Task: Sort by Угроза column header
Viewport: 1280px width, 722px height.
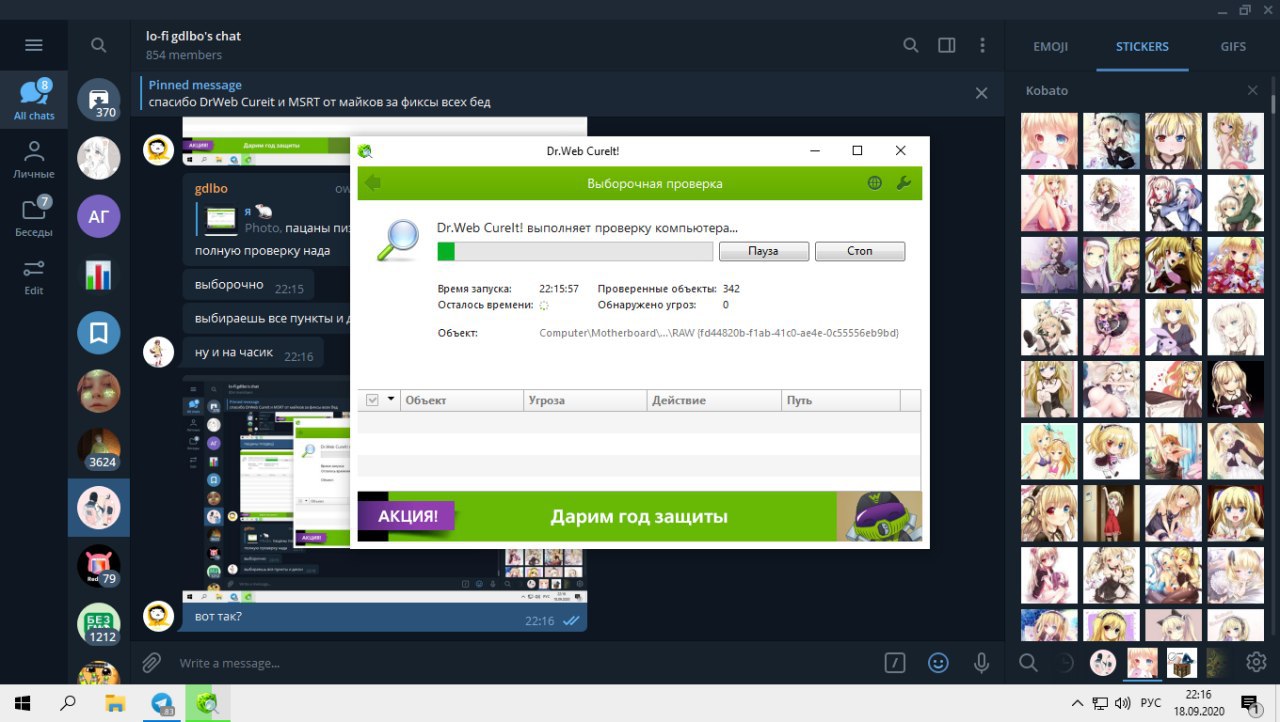Action: (585, 400)
